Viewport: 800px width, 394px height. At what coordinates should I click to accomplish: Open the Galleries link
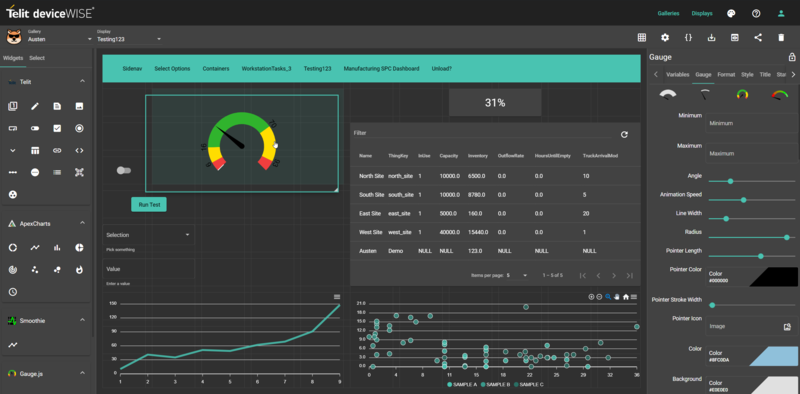[668, 14]
